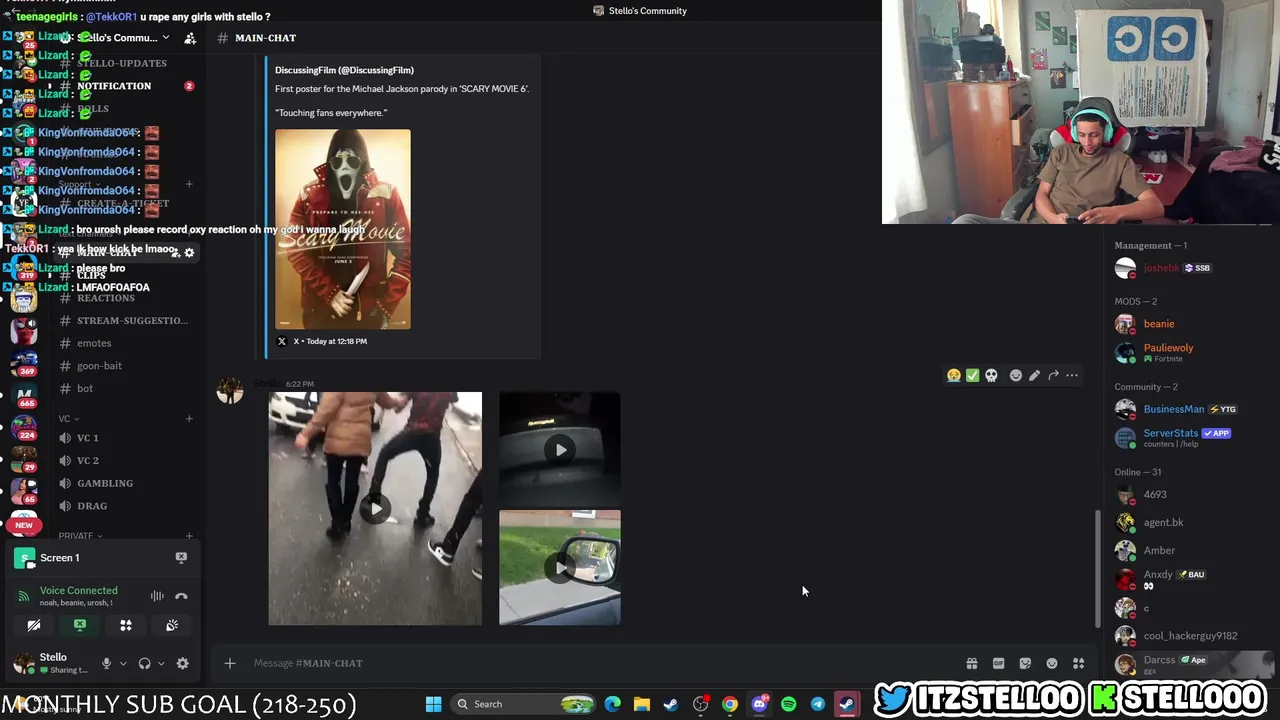Viewport: 1280px width, 720px height.
Task: Open the DiscussingFilm (@DiscussingFilm) link
Action: point(344,70)
